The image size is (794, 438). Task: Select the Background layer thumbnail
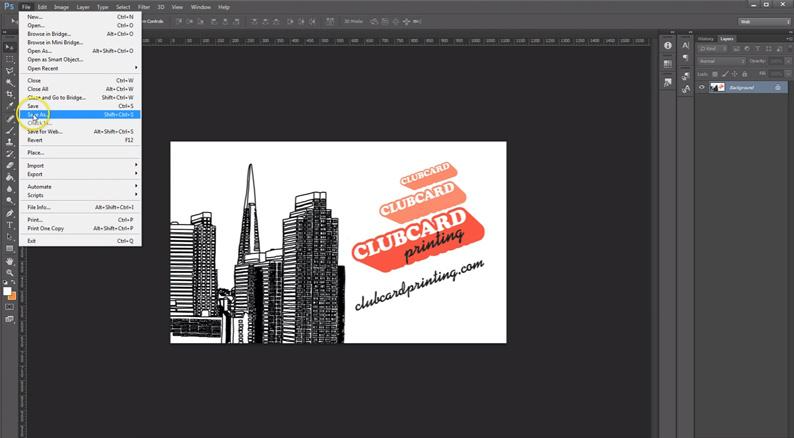click(717, 88)
